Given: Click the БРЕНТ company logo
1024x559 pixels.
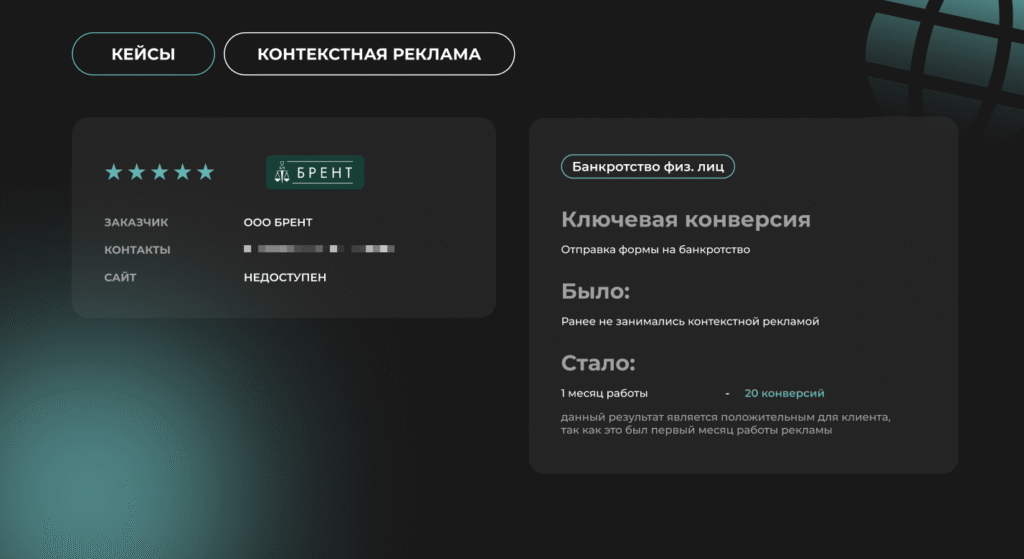Looking at the screenshot, I should [x=315, y=172].
